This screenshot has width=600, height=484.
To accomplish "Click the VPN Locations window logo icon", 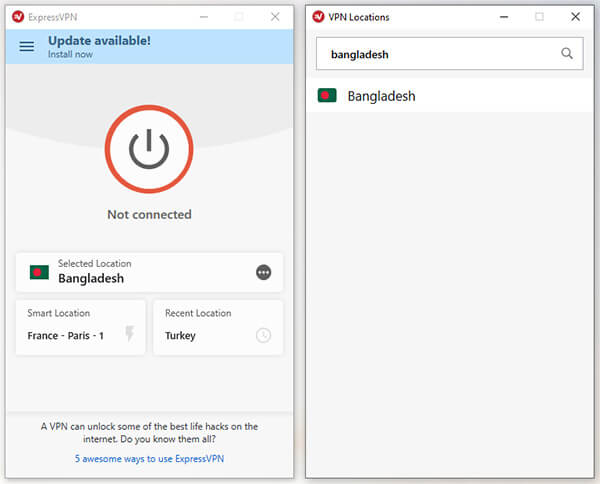I will click(x=318, y=17).
